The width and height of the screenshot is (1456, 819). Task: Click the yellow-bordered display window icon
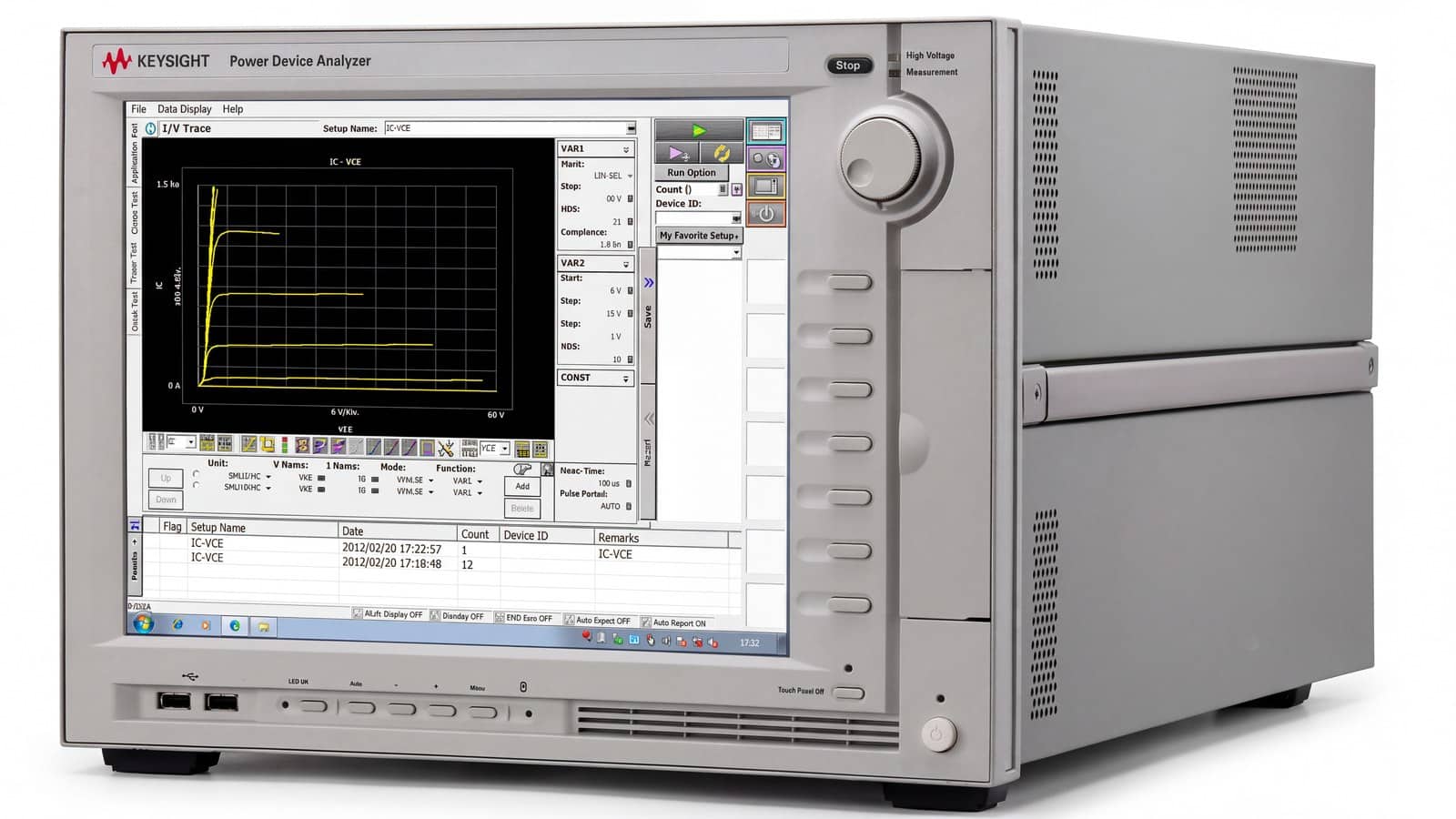(x=765, y=187)
